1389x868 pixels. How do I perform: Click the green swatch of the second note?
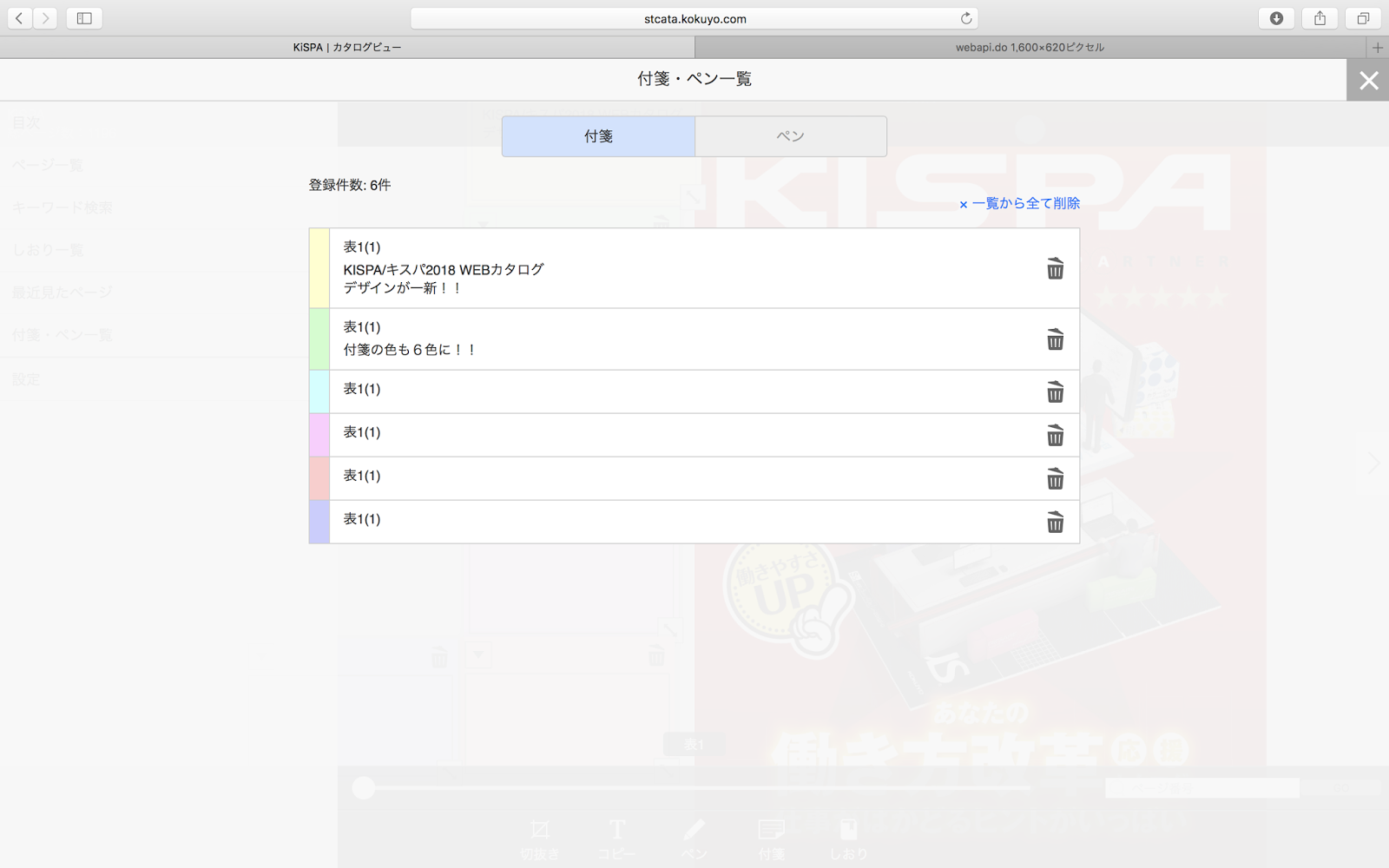coord(319,339)
